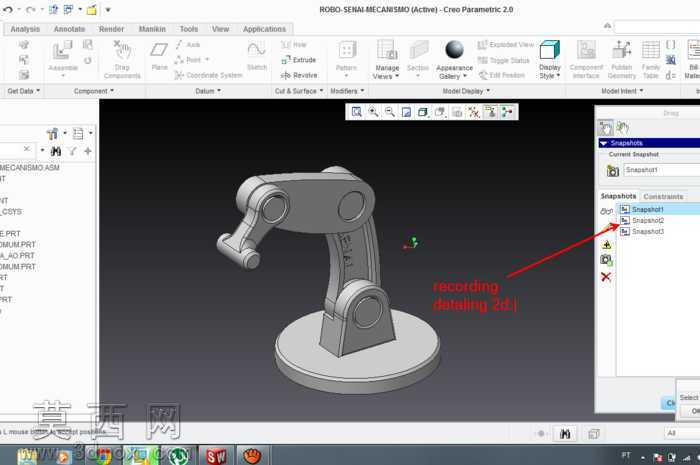
Task: Expand the Model Display group menu
Action: click(x=466, y=91)
